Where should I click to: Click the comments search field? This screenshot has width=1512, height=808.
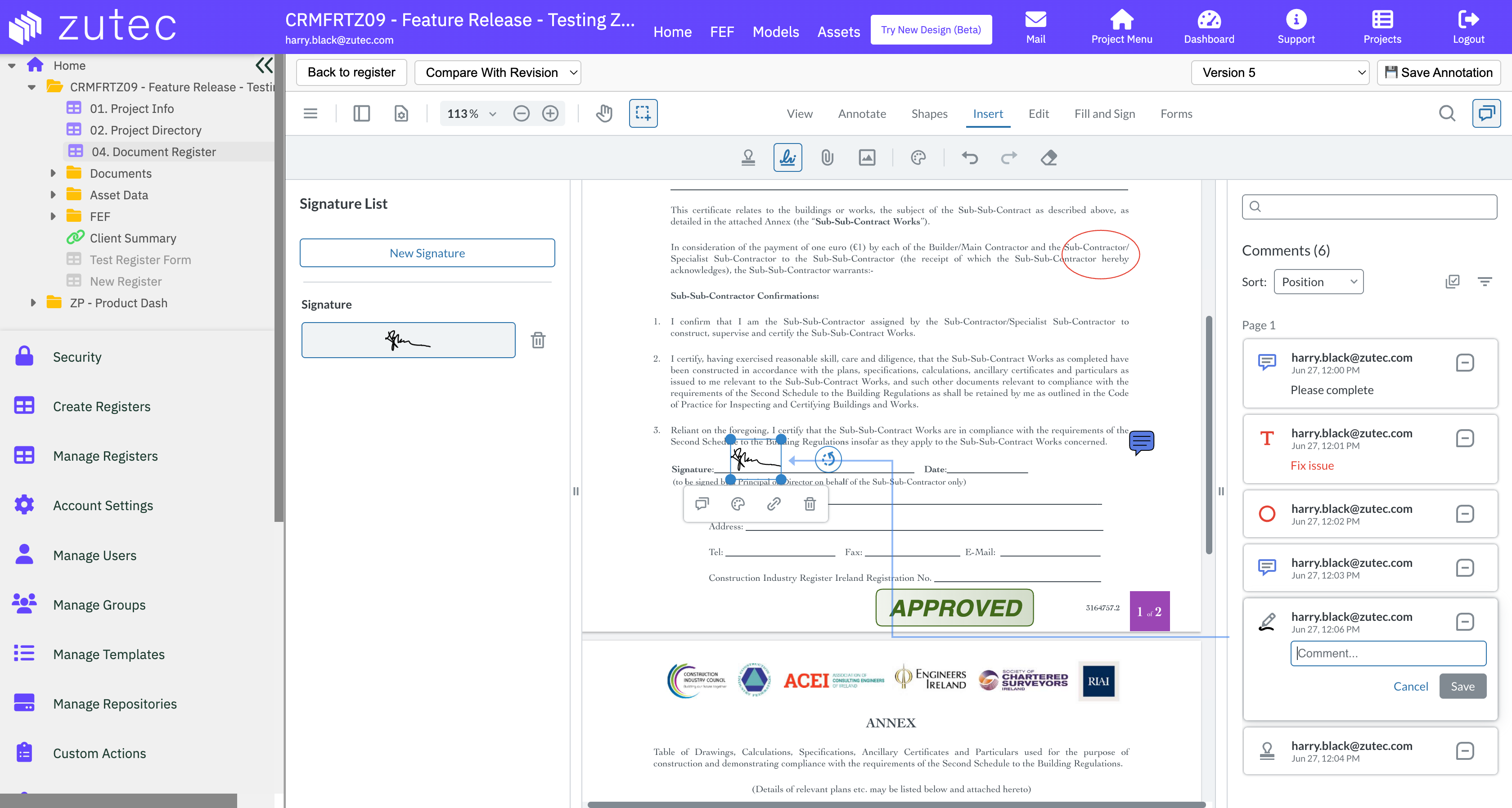(1369, 206)
